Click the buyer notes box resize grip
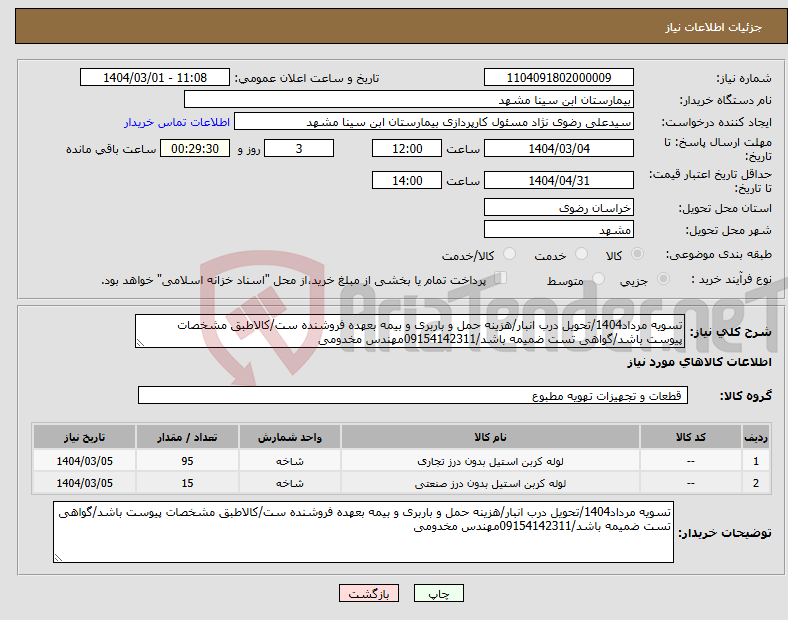The width and height of the screenshot is (788, 620). 58,558
